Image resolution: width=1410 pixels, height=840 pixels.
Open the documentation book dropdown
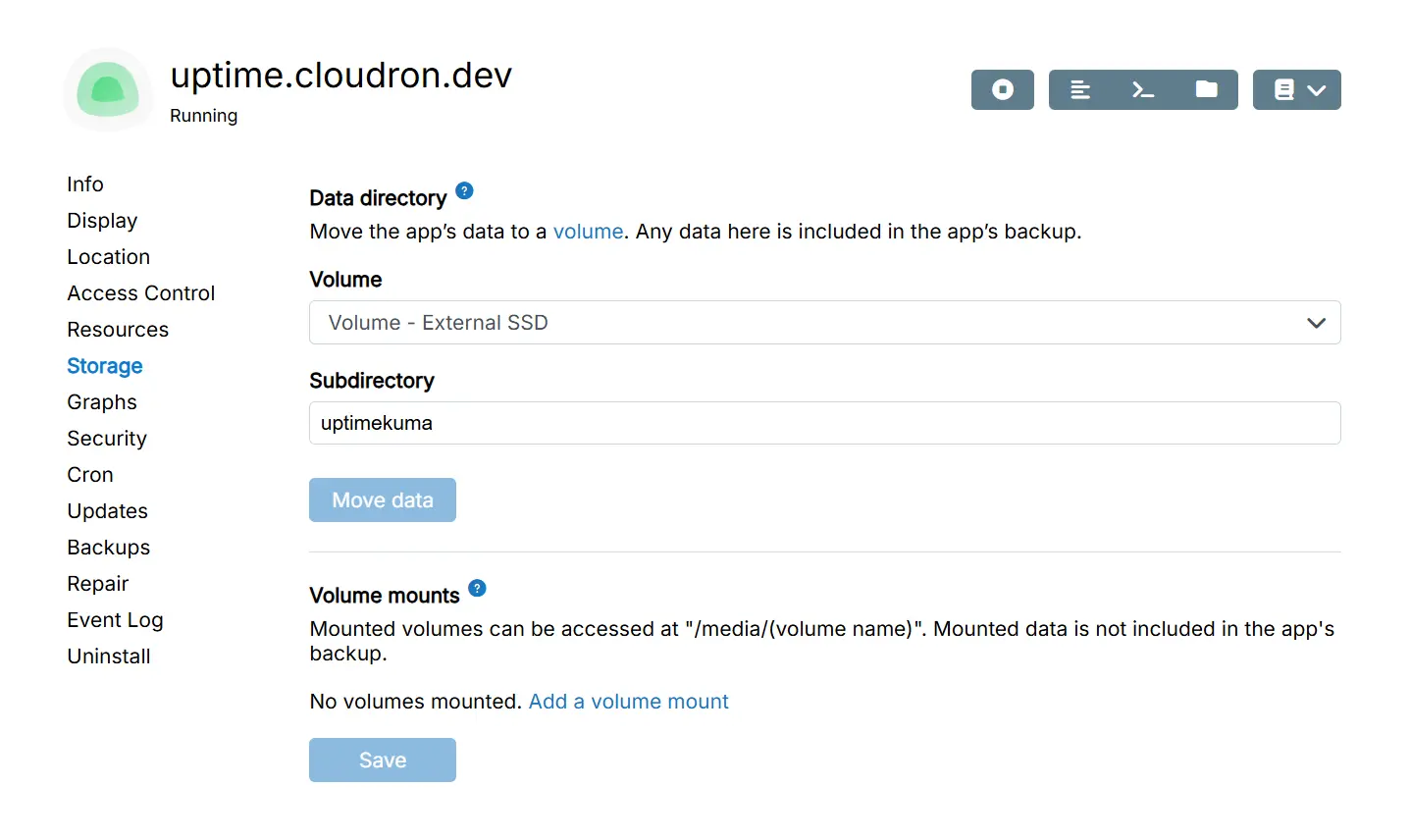pos(1296,90)
